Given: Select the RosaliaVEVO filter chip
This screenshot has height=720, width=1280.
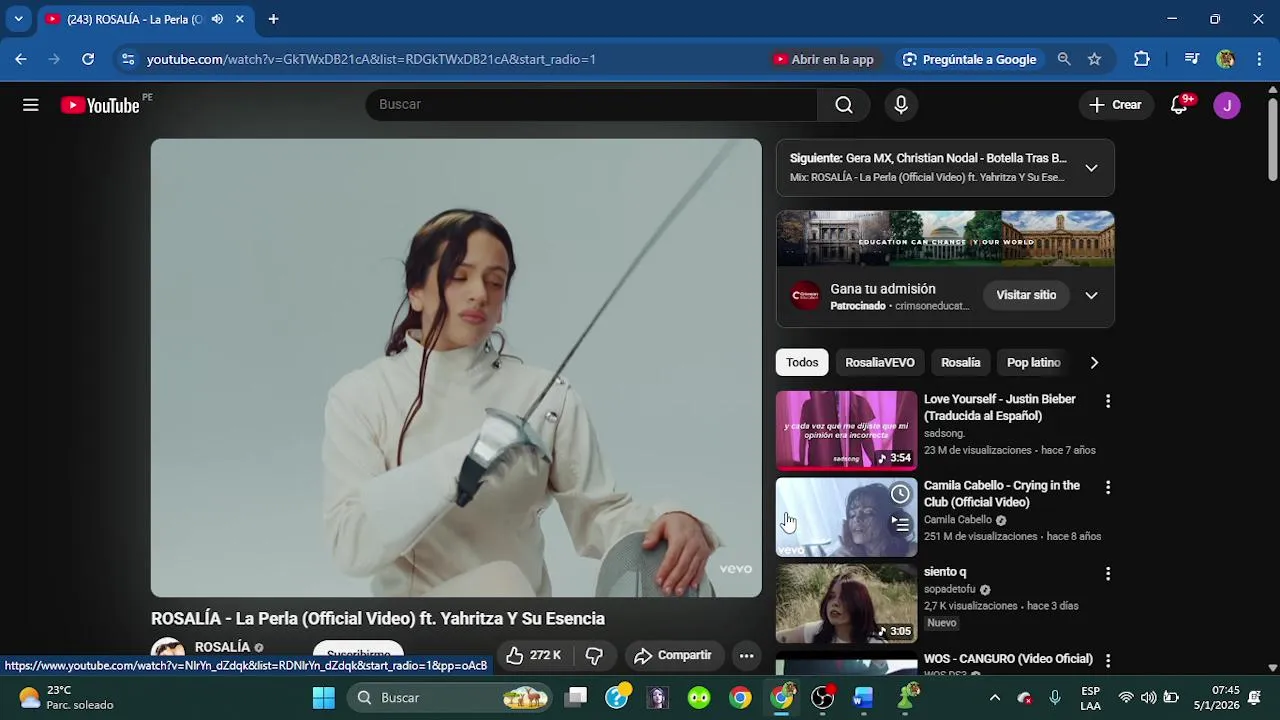Looking at the screenshot, I should (880, 362).
